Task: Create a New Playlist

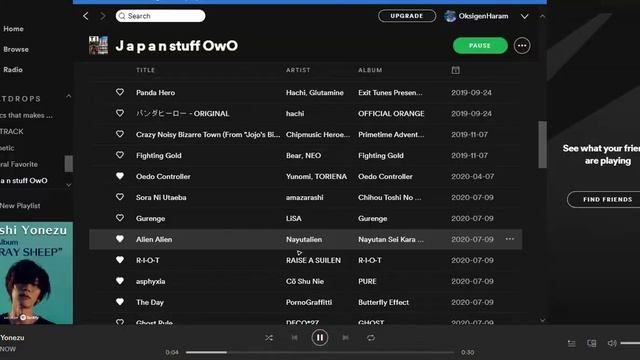Action: tap(20, 206)
